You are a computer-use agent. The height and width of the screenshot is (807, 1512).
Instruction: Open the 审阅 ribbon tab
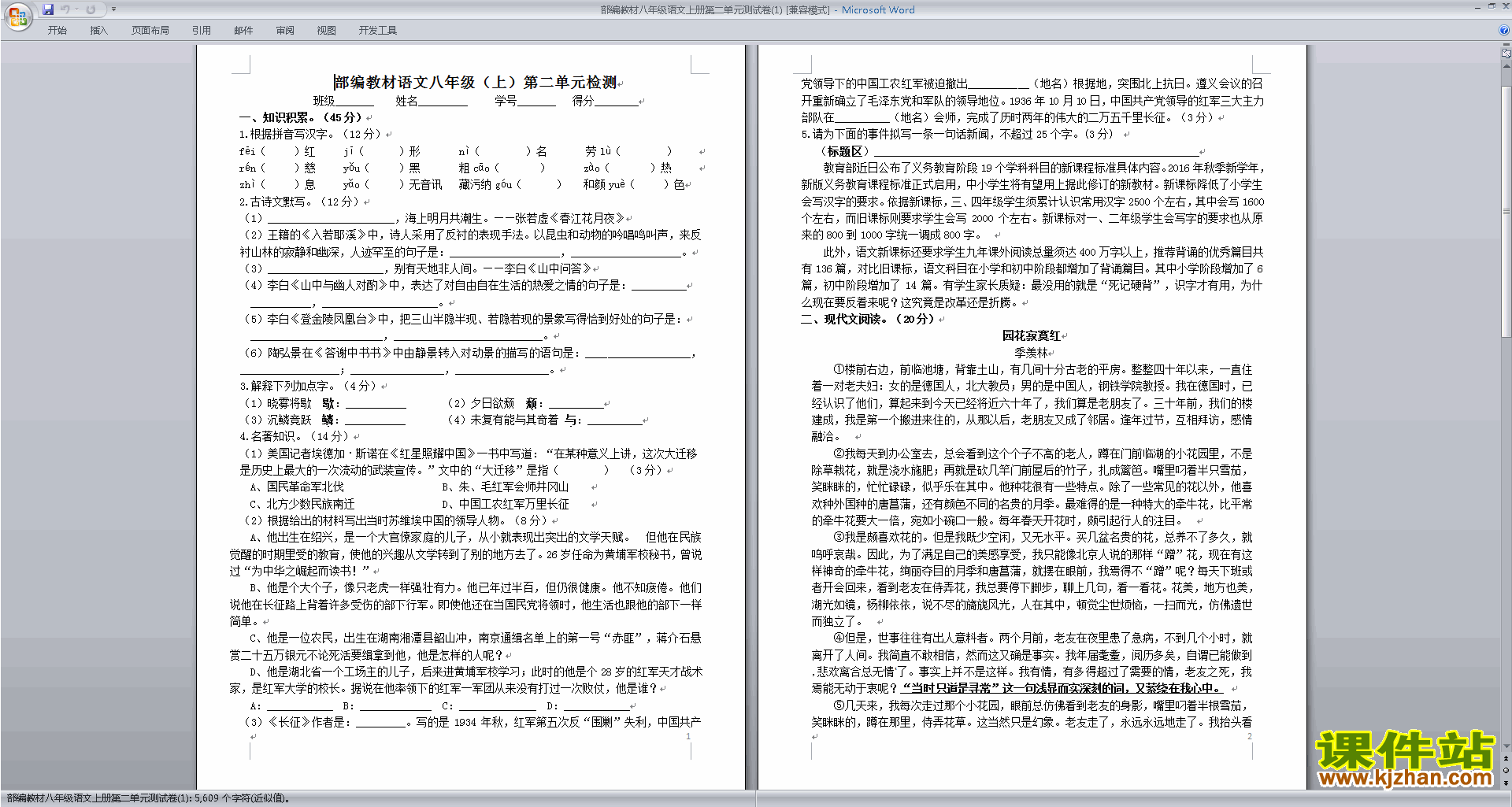click(285, 30)
